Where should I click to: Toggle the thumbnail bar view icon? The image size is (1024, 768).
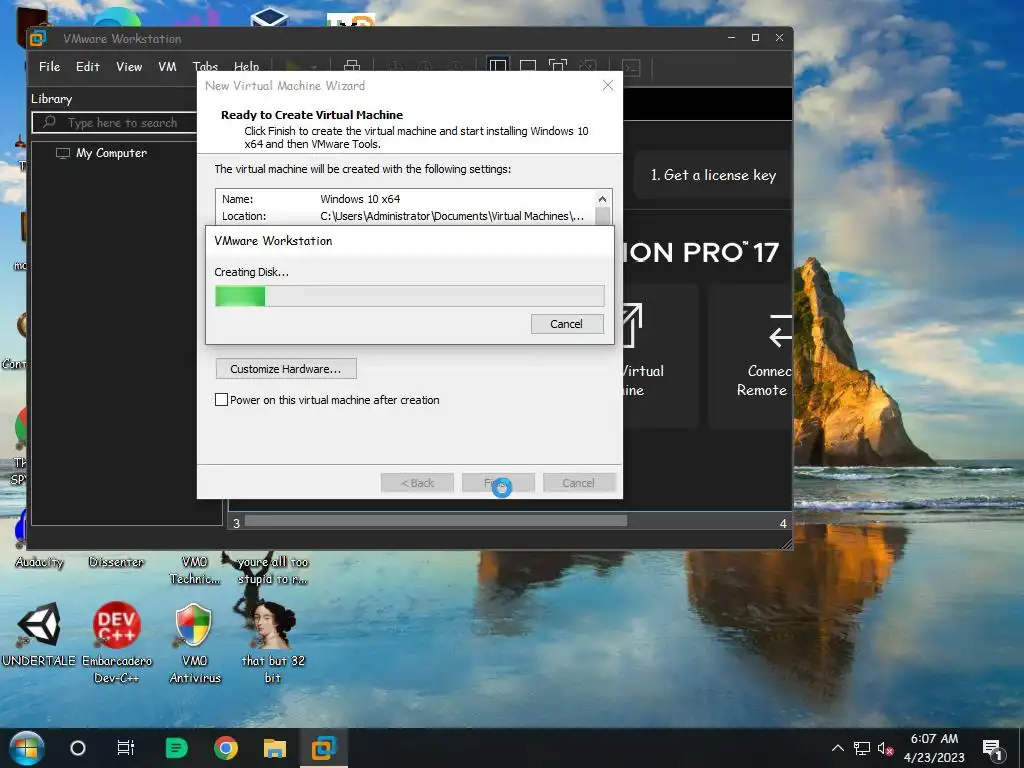[x=528, y=67]
